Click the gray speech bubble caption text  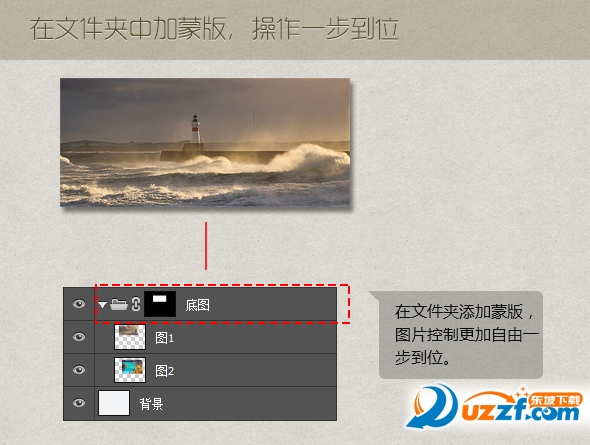465,334
